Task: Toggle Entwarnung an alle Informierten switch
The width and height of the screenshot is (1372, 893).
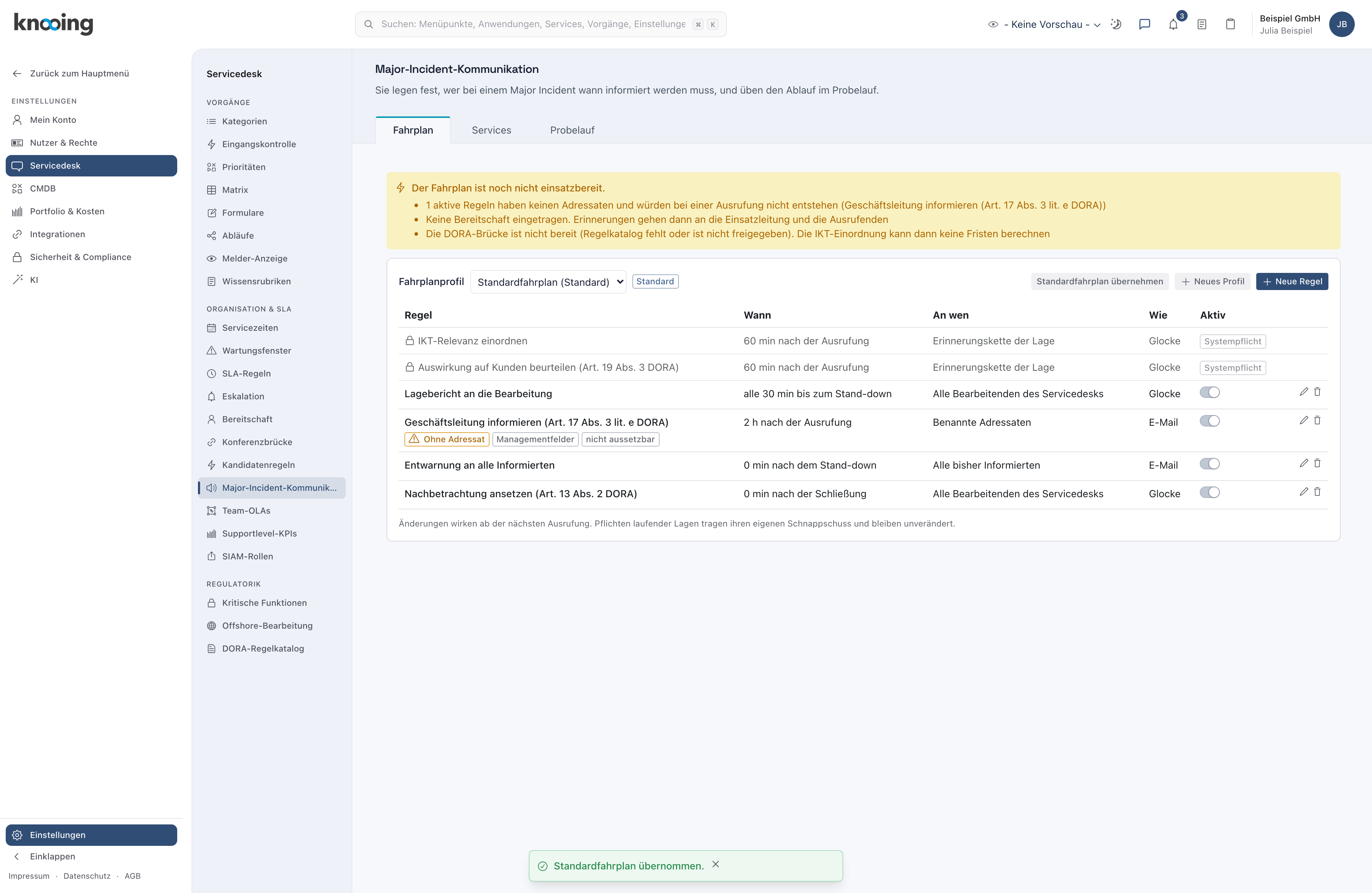Action: [1209, 464]
